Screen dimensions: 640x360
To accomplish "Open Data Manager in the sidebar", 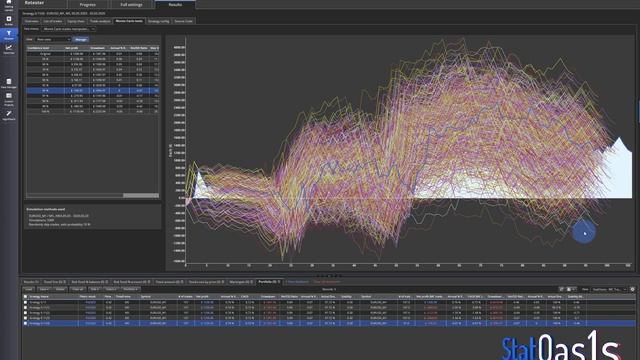I will click(9, 83).
